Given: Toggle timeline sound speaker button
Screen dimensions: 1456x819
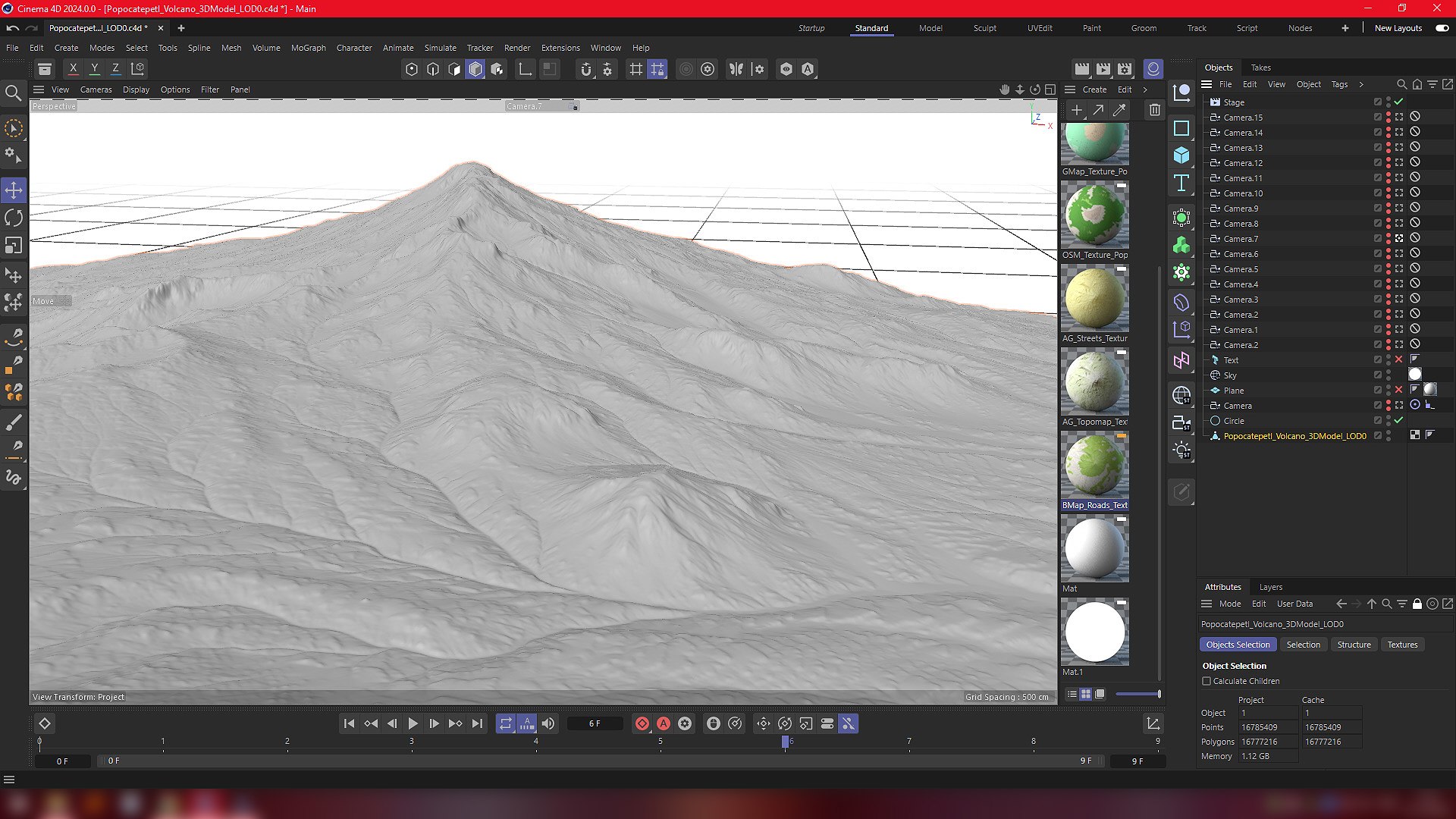Looking at the screenshot, I should point(548,724).
